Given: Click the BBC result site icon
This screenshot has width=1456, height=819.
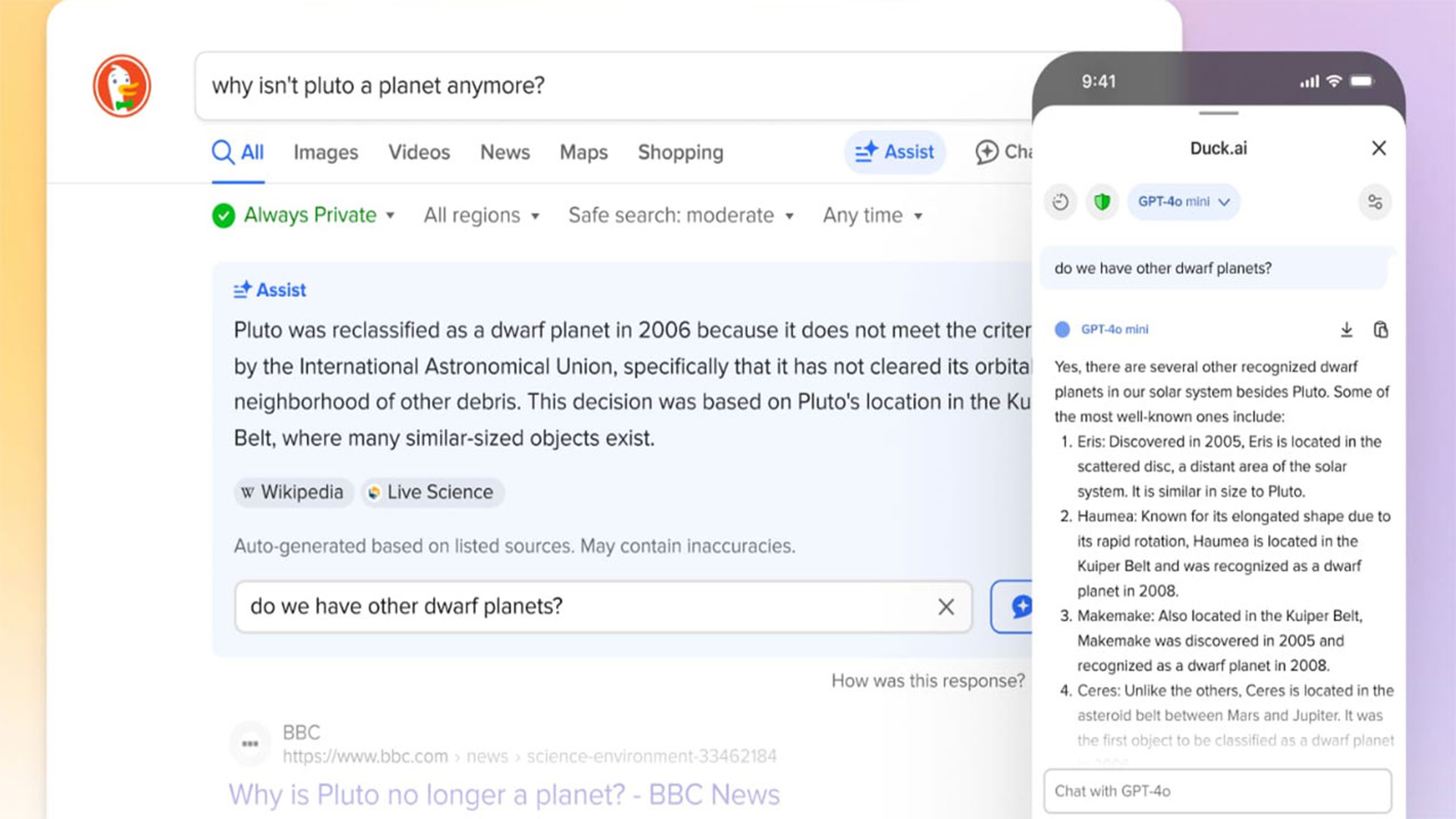Looking at the screenshot, I should 250,743.
